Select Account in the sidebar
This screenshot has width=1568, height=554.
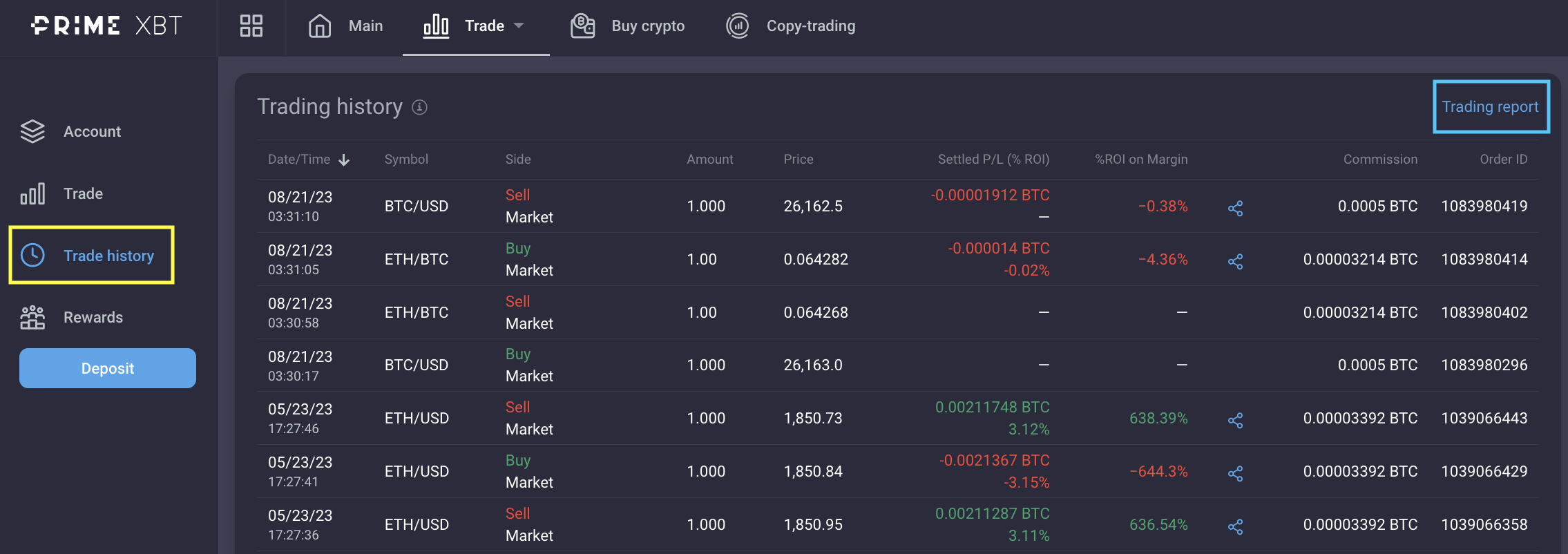coord(92,131)
